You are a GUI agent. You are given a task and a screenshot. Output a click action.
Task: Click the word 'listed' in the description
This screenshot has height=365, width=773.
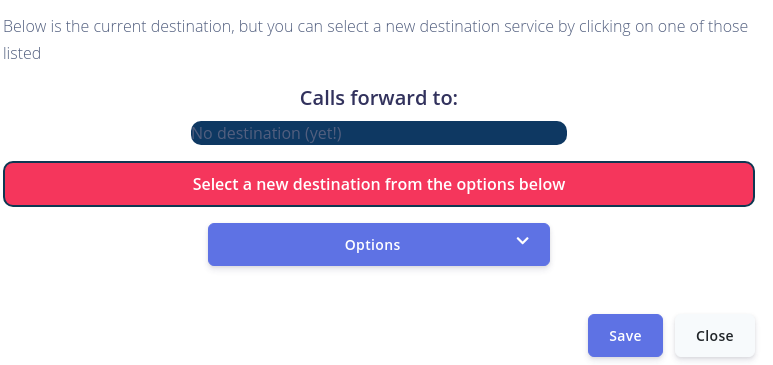click(22, 53)
